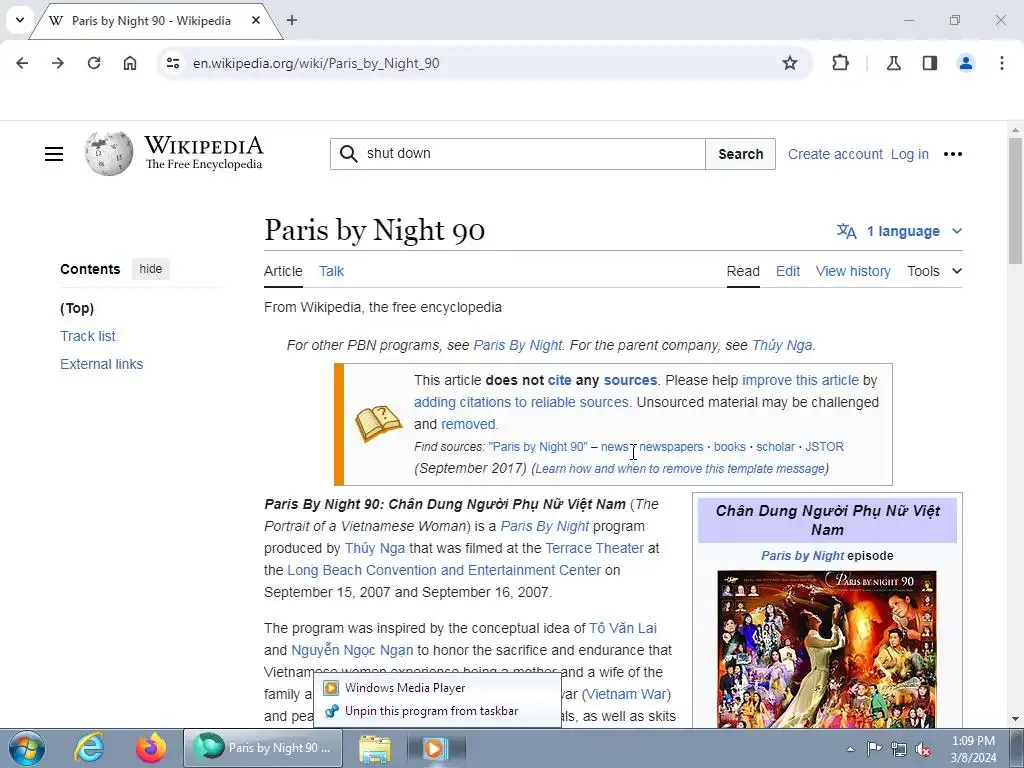Image resolution: width=1024 pixels, height=768 pixels.
Task: Toggle the browser side panel
Action: 930,63
